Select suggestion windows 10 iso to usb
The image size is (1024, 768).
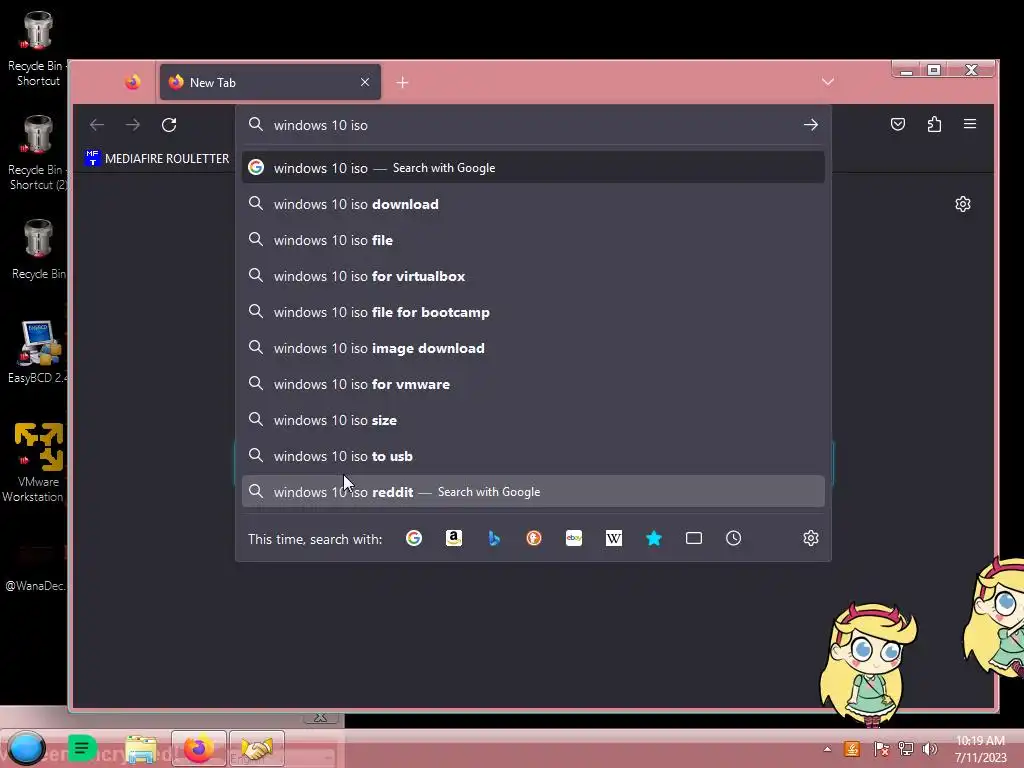pos(533,456)
